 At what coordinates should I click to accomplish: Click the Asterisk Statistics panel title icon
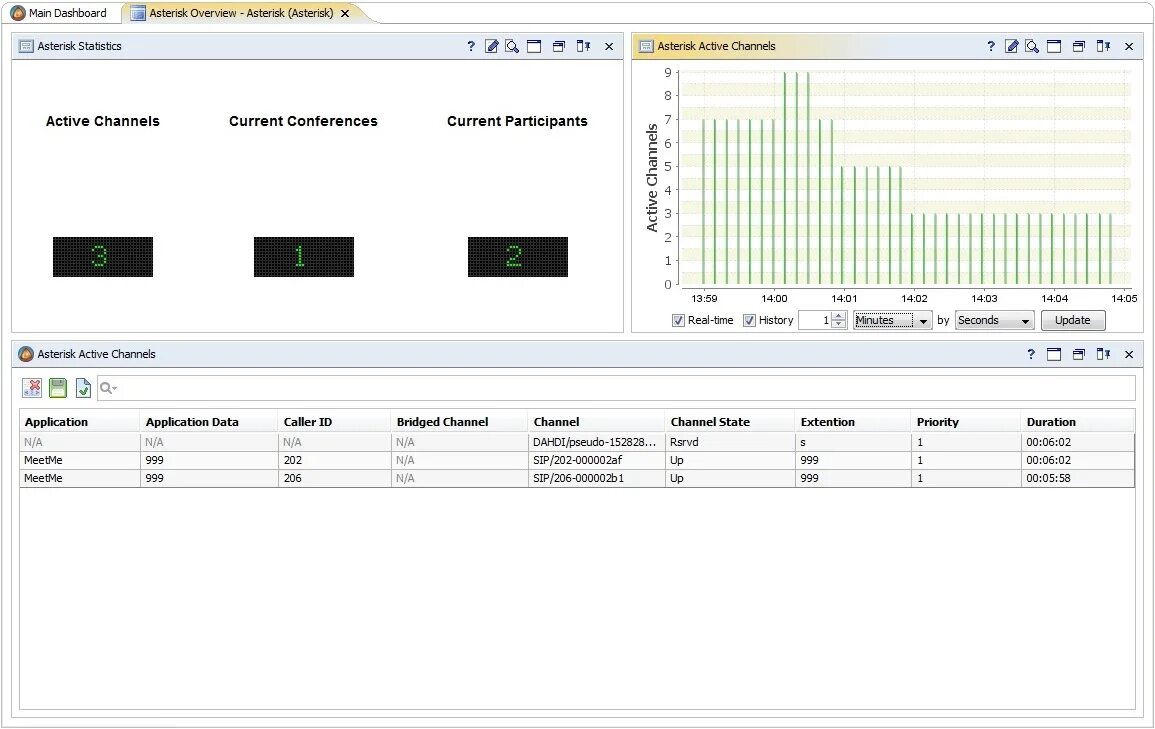coord(27,46)
